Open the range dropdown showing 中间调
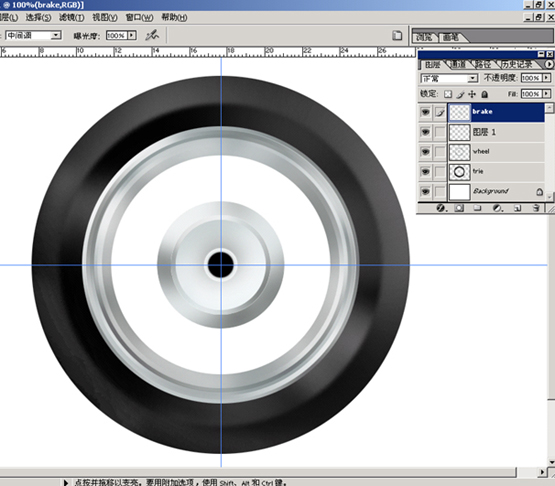555x486 pixels. [33, 35]
